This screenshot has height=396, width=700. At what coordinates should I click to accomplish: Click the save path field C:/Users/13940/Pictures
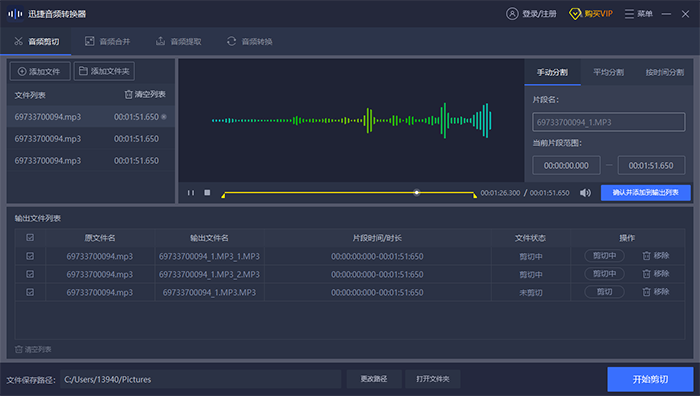(200, 379)
